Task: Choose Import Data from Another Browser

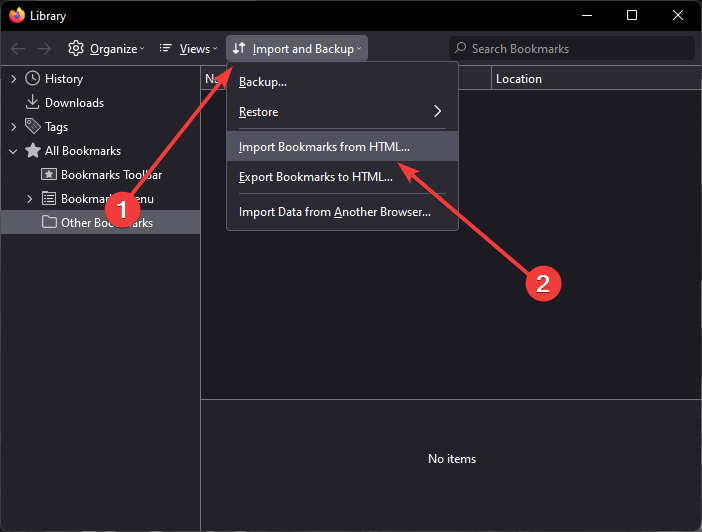Action: (x=334, y=212)
